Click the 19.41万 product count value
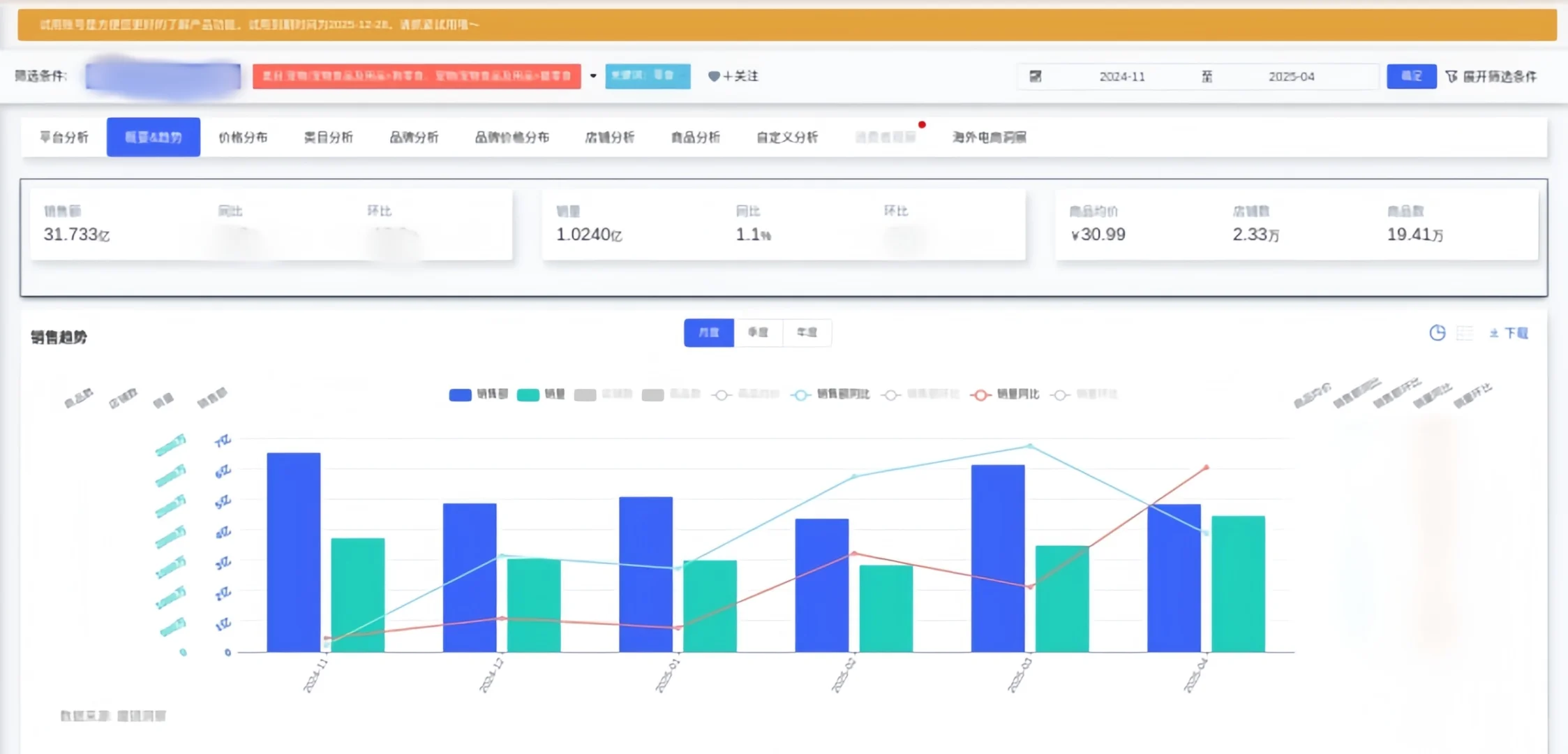 1415,235
